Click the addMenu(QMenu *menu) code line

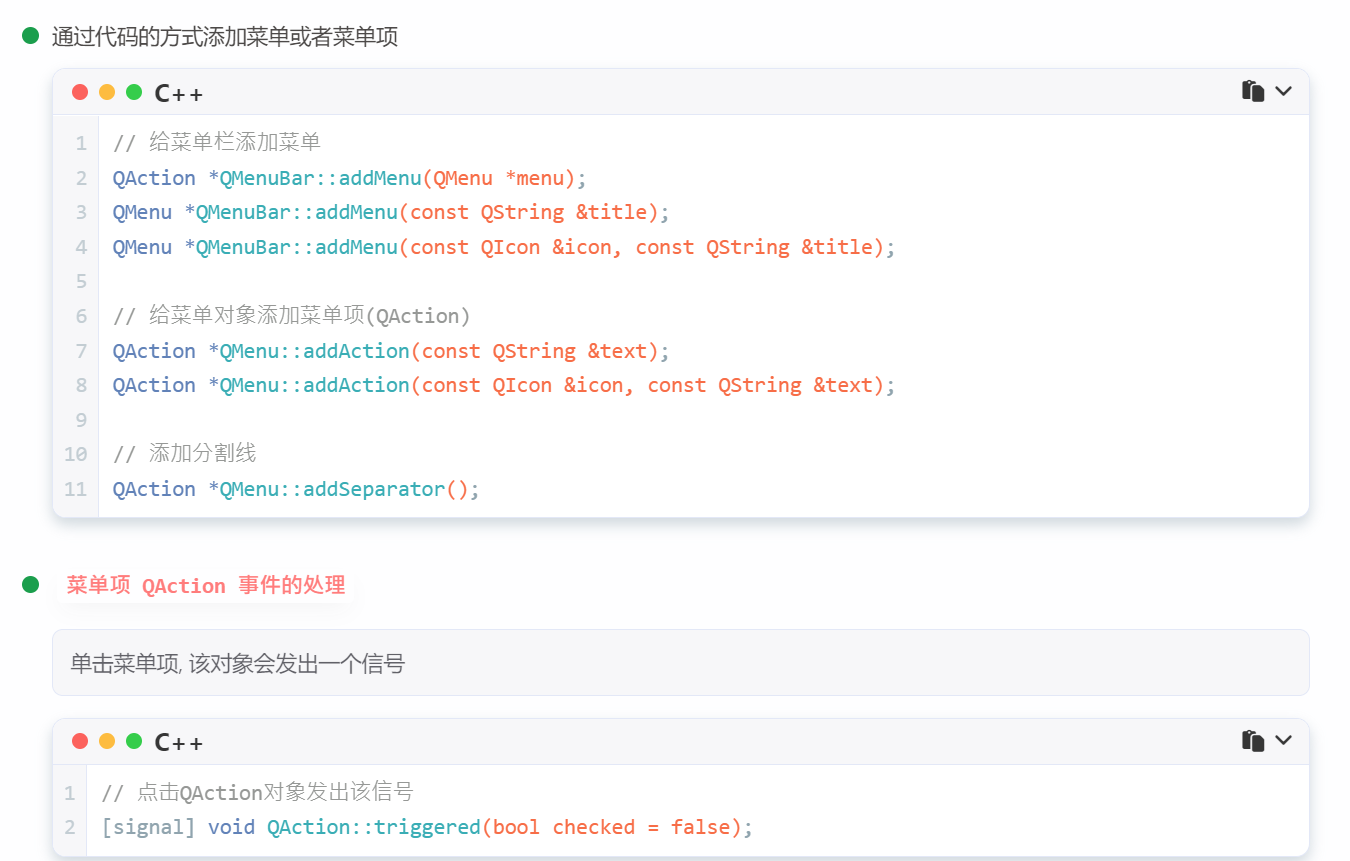[349, 178]
